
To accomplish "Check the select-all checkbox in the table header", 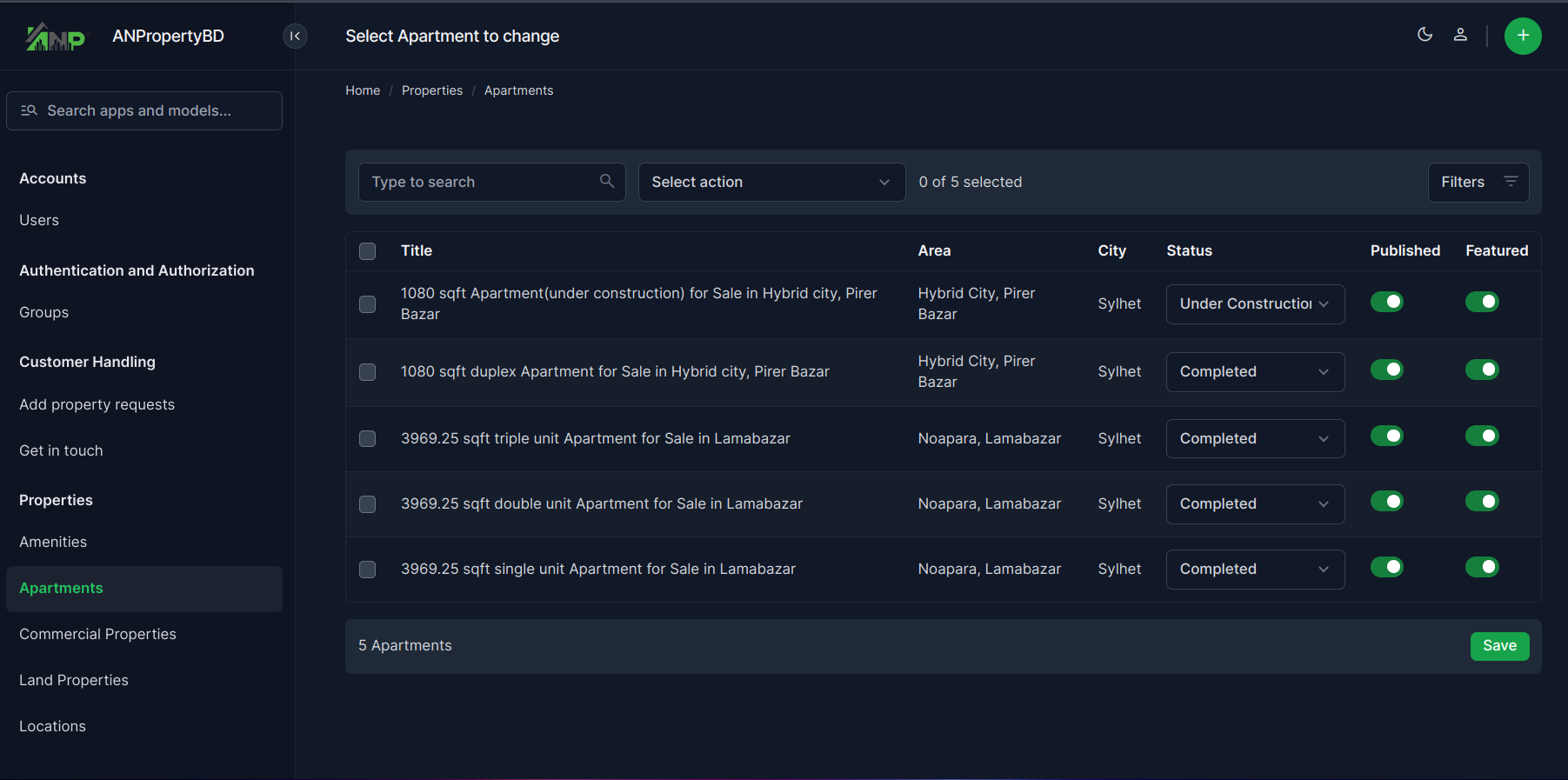I will tap(368, 251).
